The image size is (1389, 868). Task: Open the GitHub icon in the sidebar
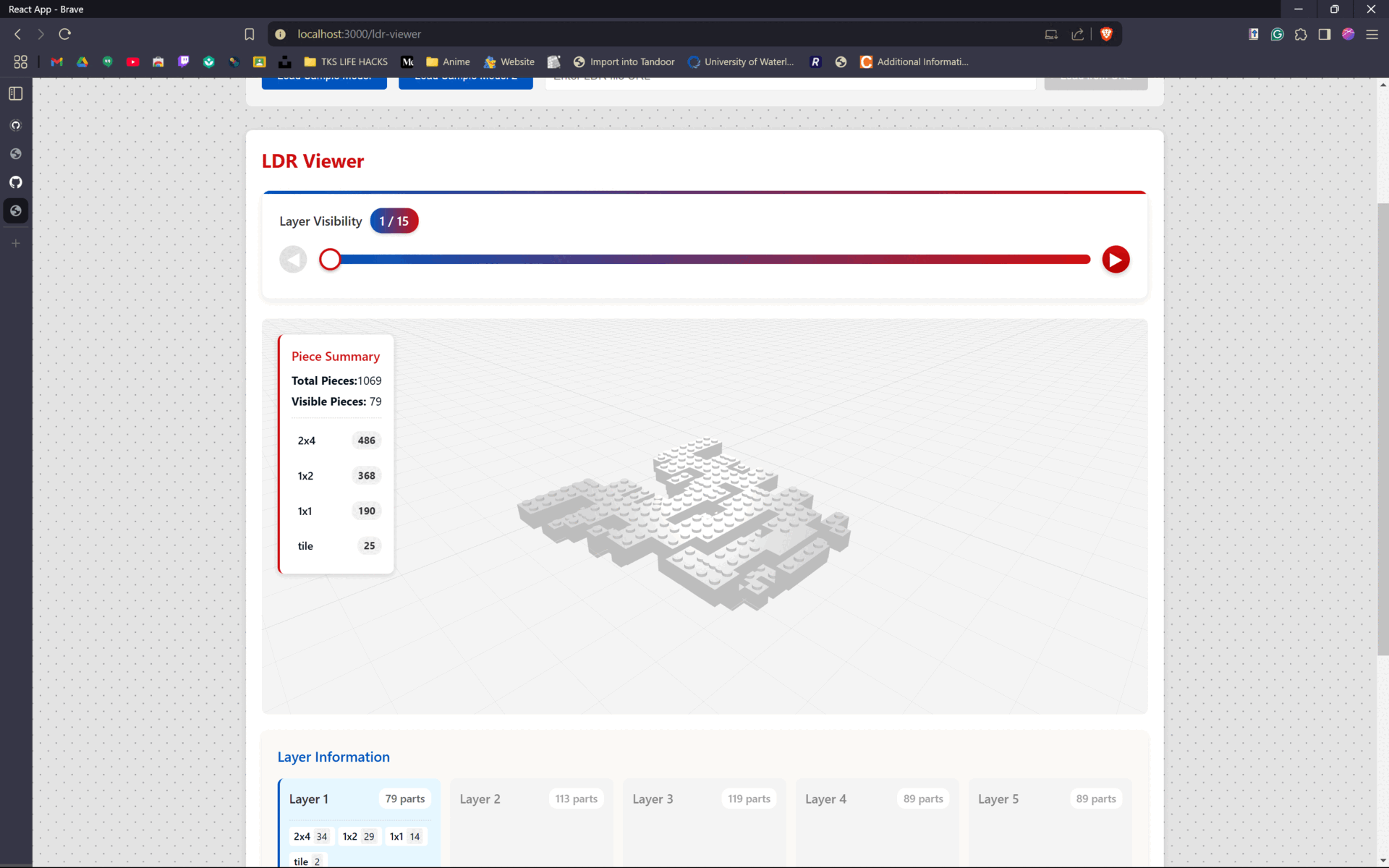pyautogui.click(x=16, y=182)
